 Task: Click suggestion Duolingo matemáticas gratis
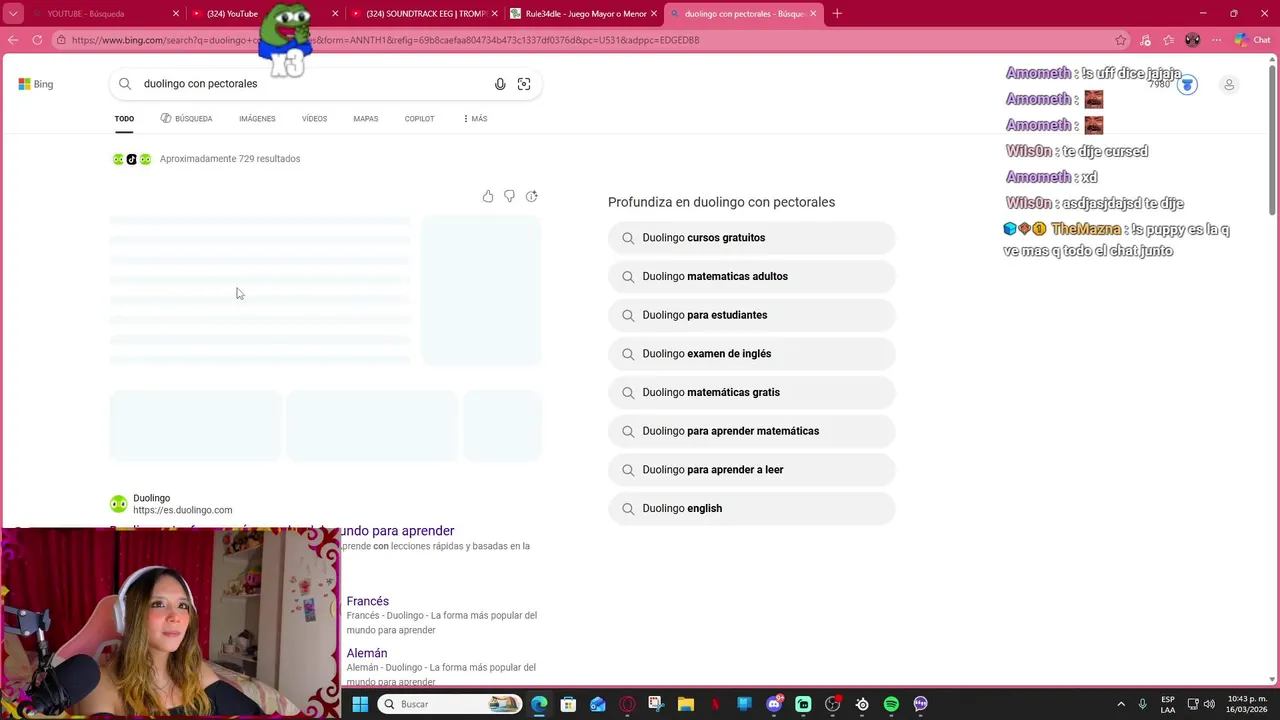pos(751,393)
